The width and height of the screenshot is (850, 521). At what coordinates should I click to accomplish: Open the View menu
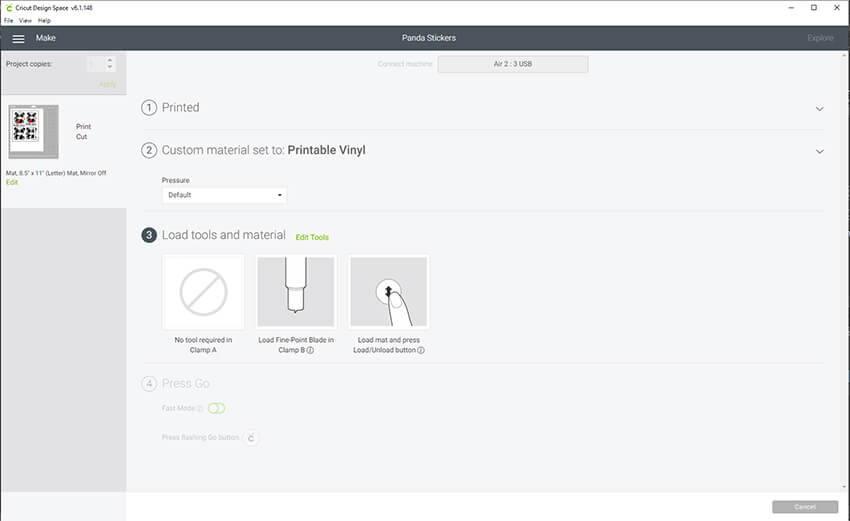click(25, 21)
